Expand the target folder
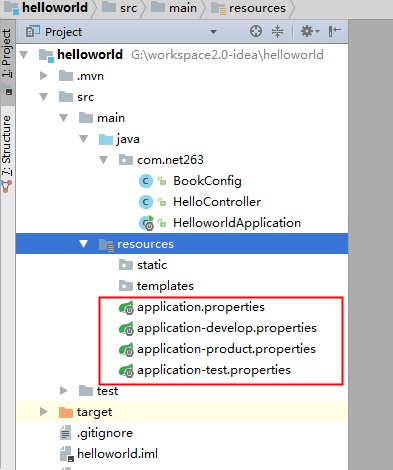 pyautogui.click(x=43, y=412)
